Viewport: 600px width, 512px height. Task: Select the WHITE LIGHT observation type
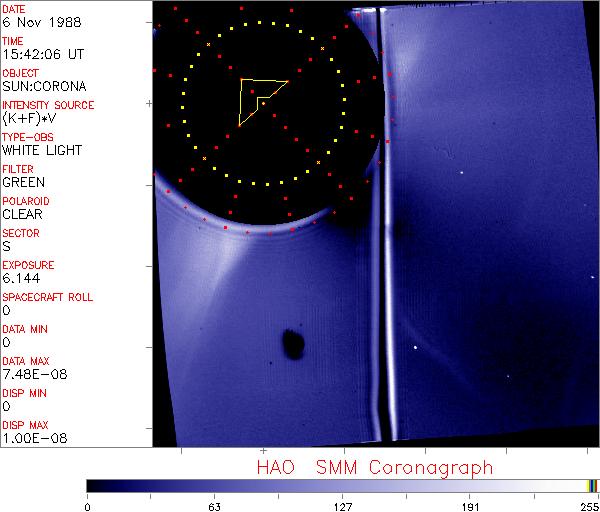pyautogui.click(x=42, y=150)
